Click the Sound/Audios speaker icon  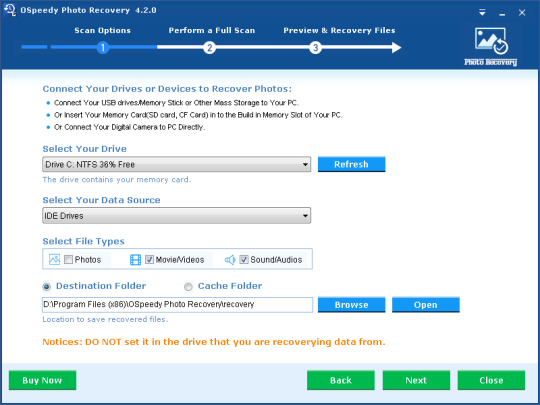pos(230,259)
